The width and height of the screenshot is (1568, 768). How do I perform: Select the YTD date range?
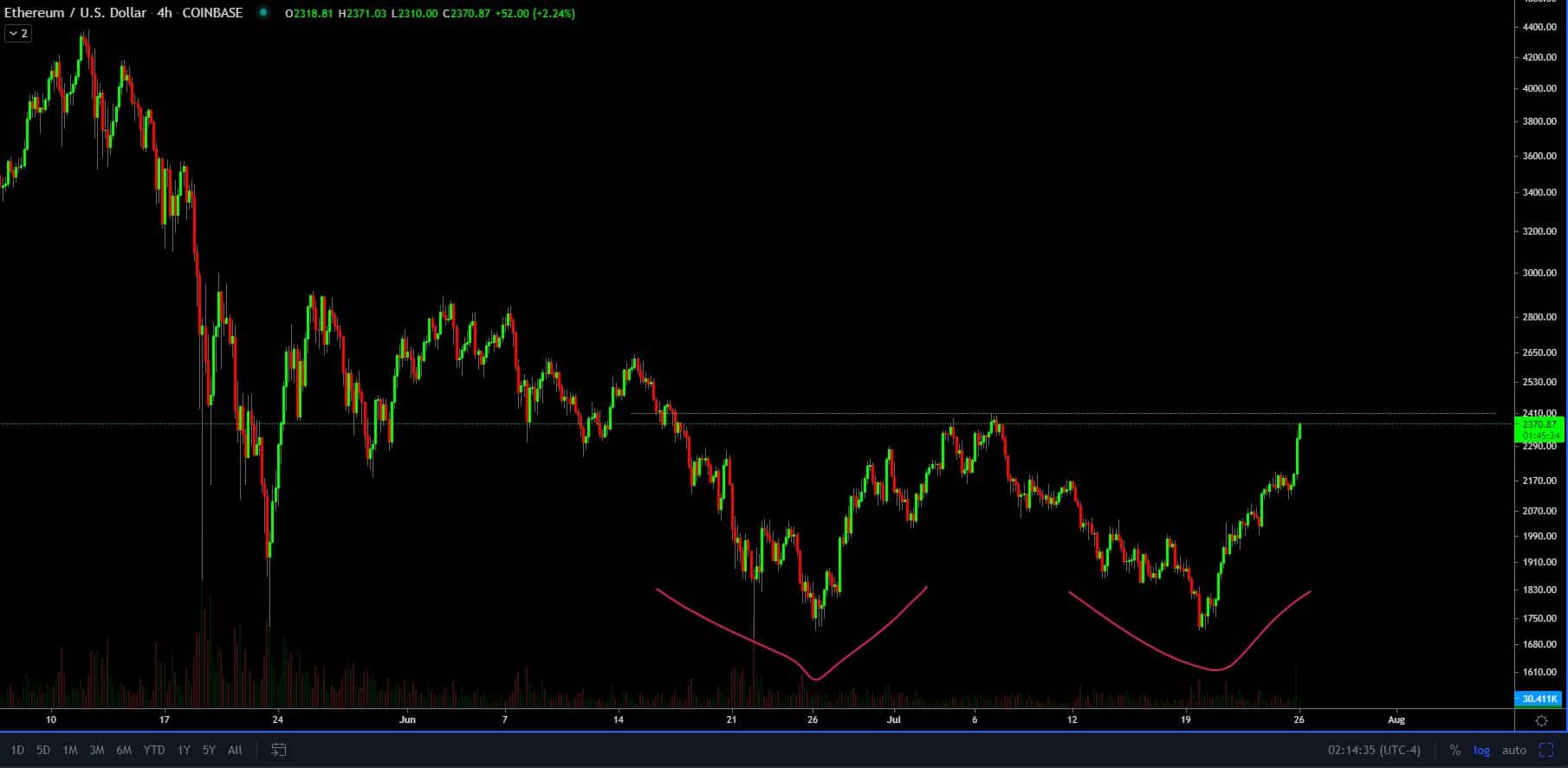pos(154,750)
